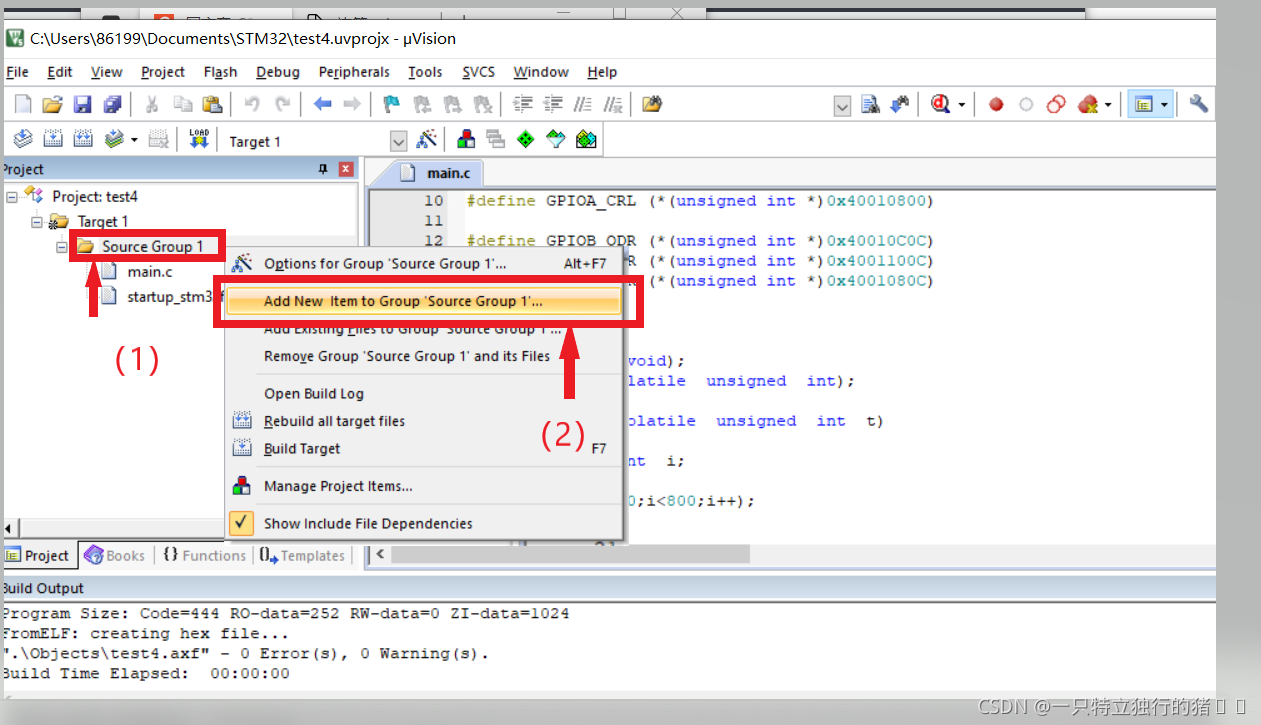Screen dimensions: 1261x725
Task: Redo edit toolbar arrow
Action: tap(282, 104)
